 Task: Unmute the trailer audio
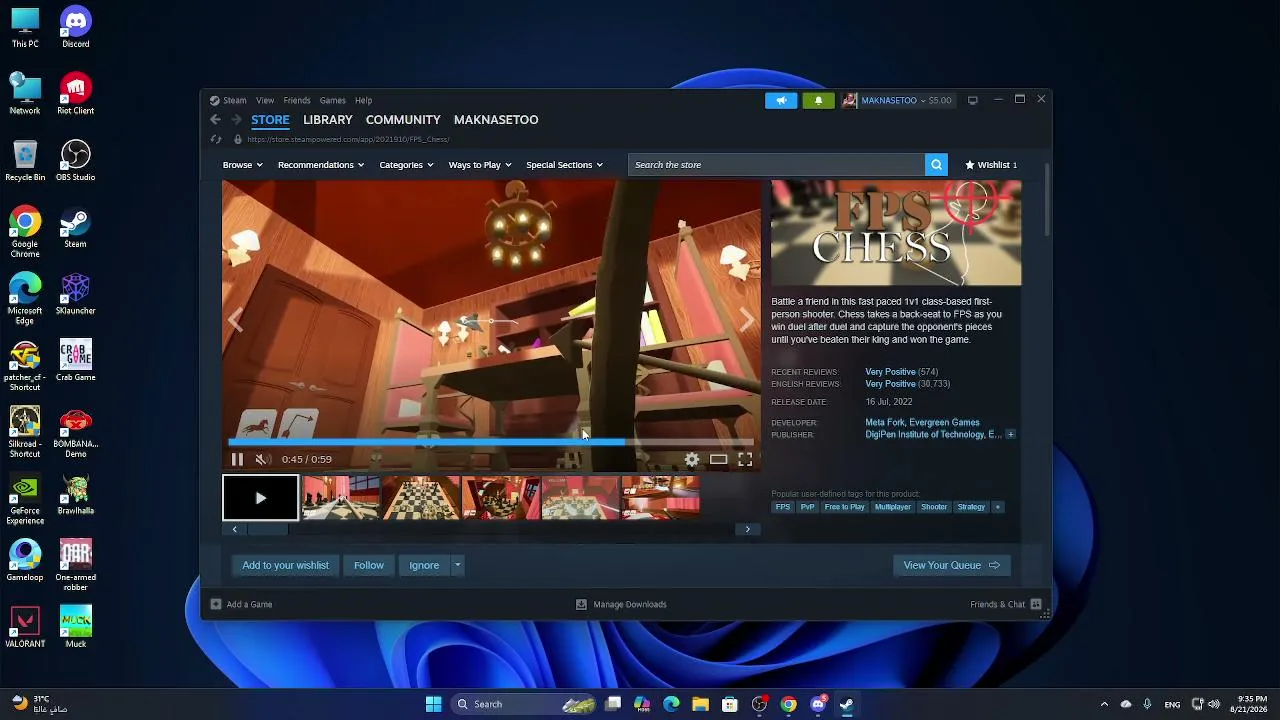[x=261, y=459]
